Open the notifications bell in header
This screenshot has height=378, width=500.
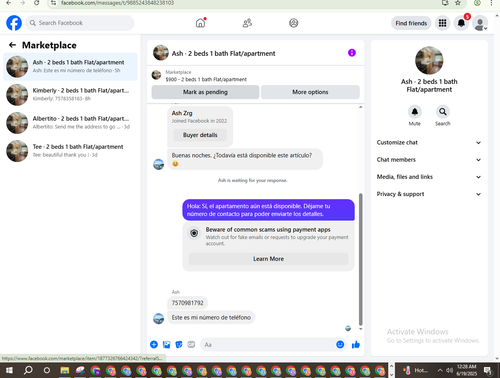(x=461, y=23)
